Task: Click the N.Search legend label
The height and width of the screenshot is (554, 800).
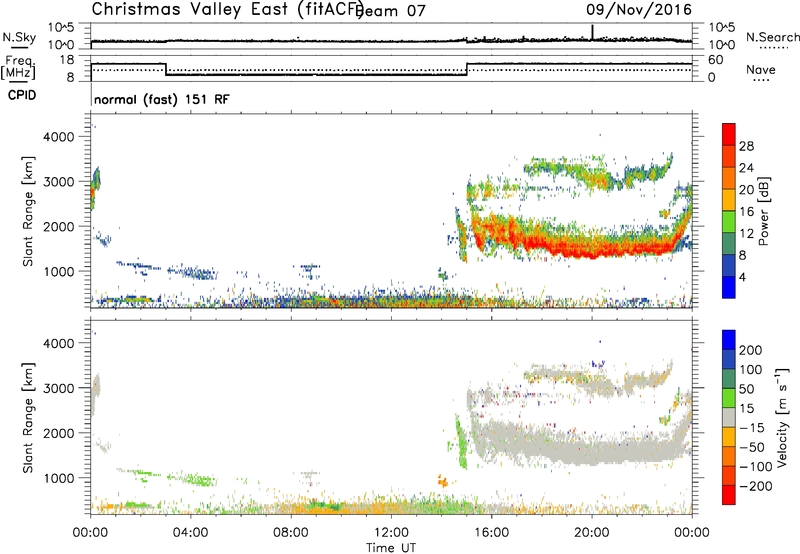Action: [773, 37]
